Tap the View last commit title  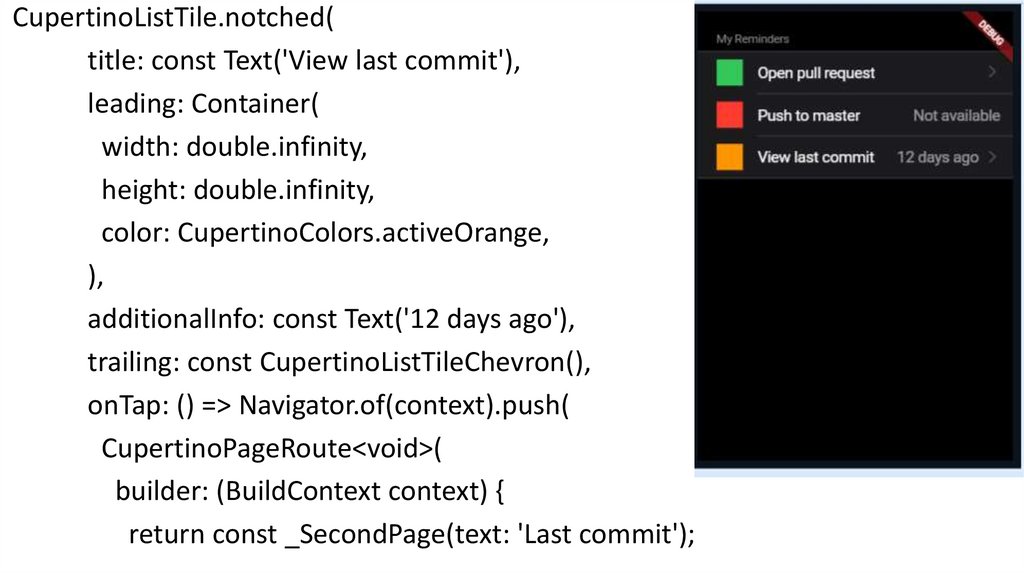tap(816, 157)
